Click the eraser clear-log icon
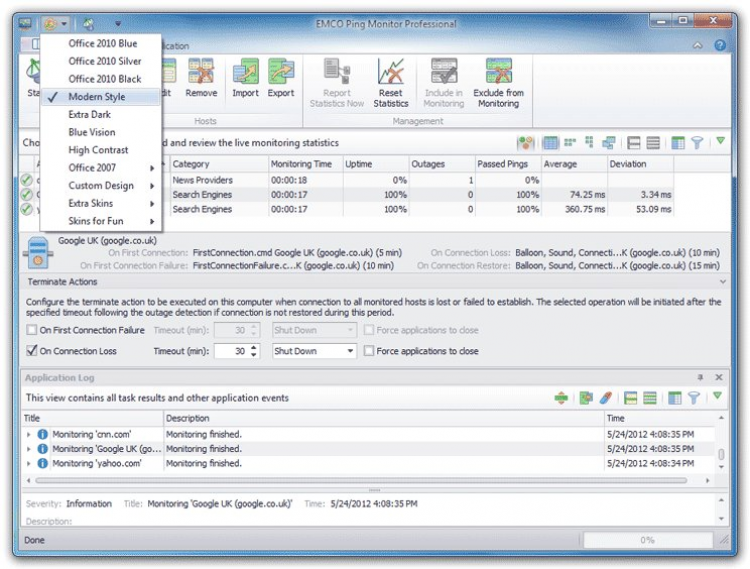This screenshot has width=750, height=569. pyautogui.click(x=605, y=397)
